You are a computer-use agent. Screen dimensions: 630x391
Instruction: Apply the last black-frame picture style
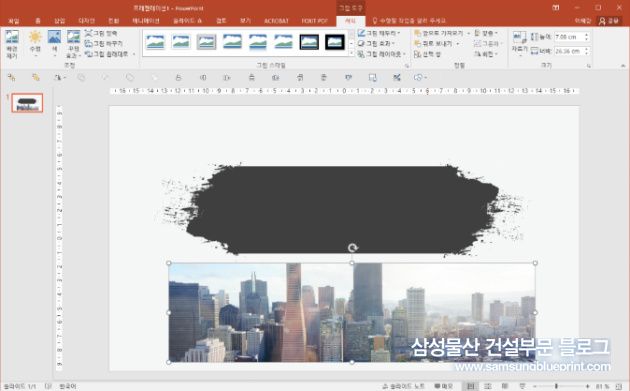point(335,41)
